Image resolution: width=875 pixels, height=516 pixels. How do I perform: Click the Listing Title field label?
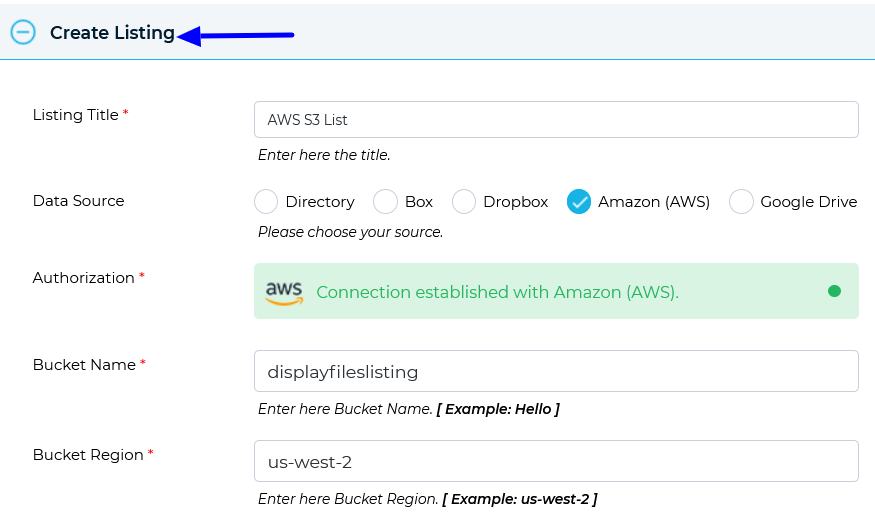coord(75,115)
